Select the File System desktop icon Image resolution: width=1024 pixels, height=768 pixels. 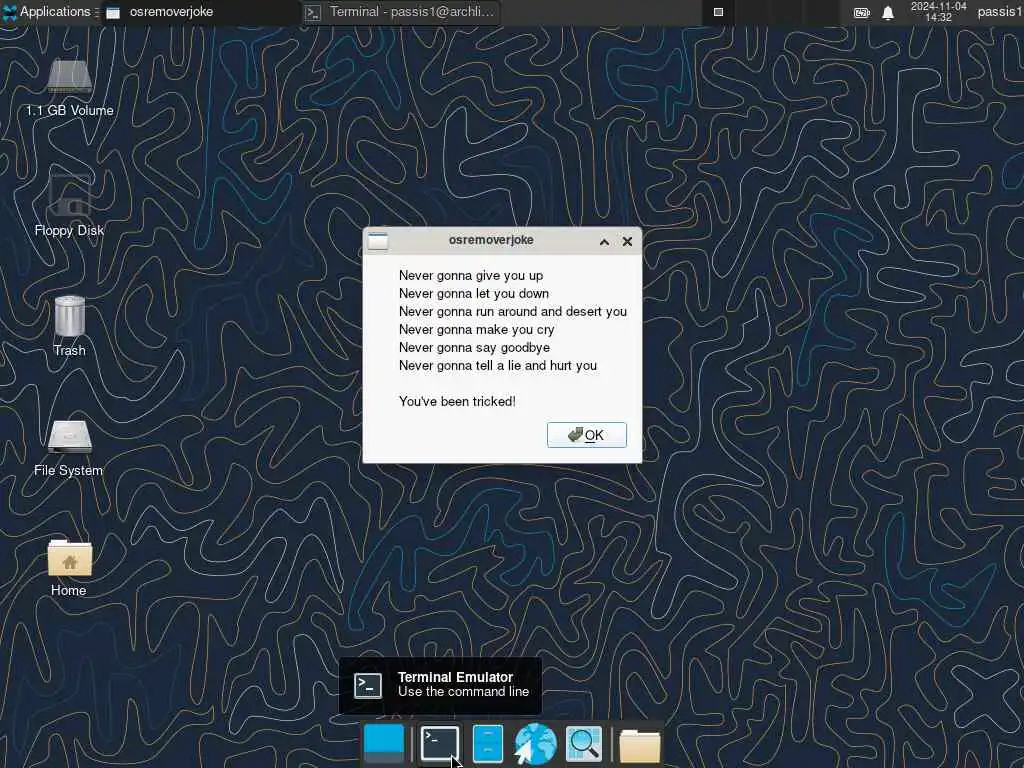(x=69, y=448)
